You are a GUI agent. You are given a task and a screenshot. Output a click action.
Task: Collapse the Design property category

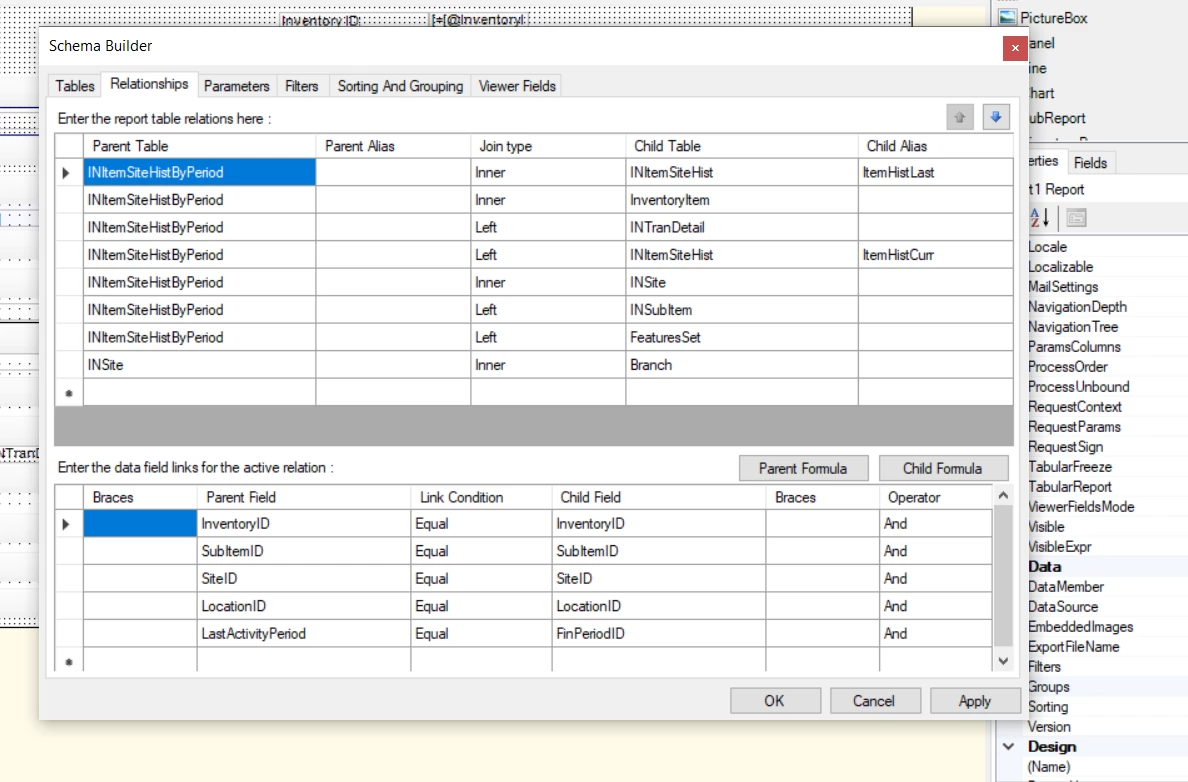click(1008, 746)
